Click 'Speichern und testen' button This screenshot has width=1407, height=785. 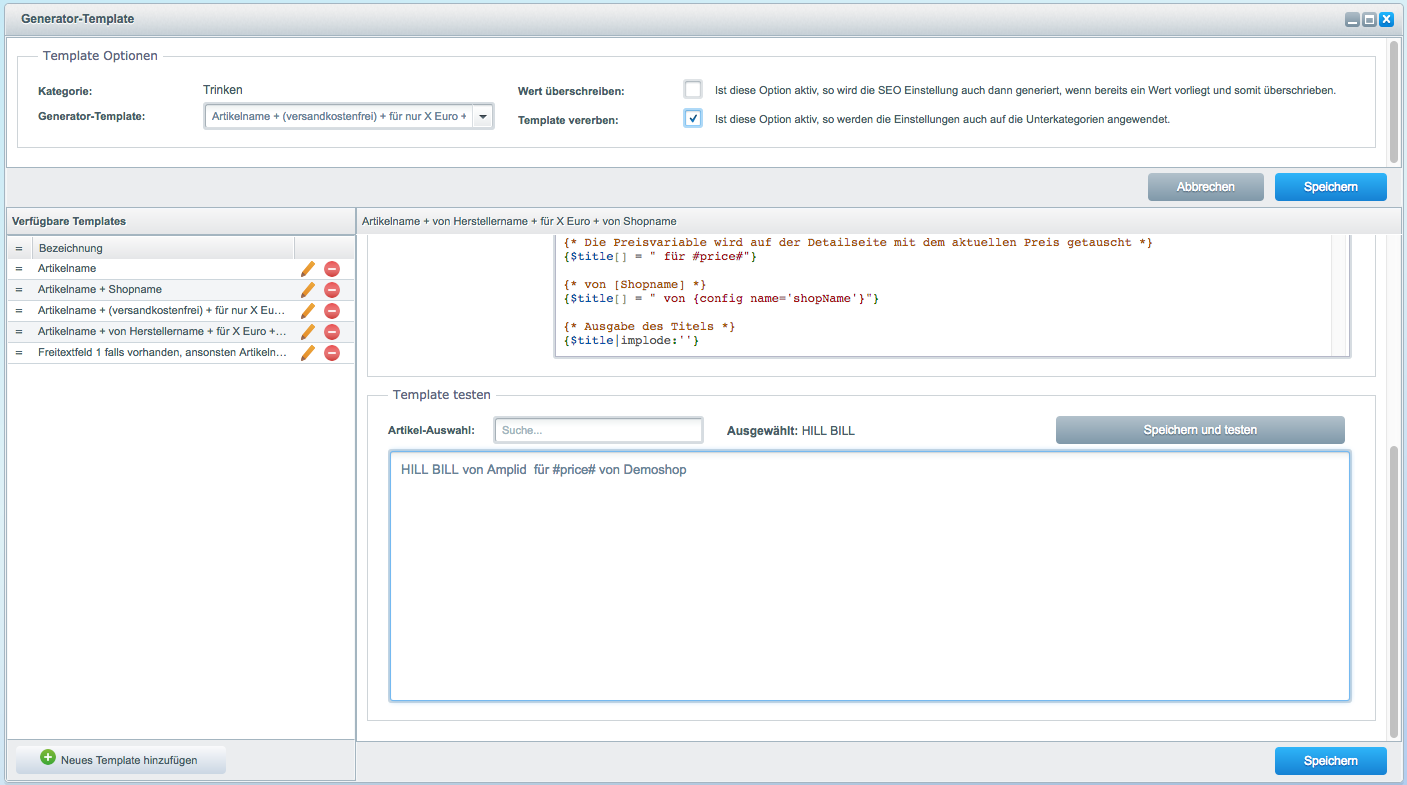pos(1200,430)
